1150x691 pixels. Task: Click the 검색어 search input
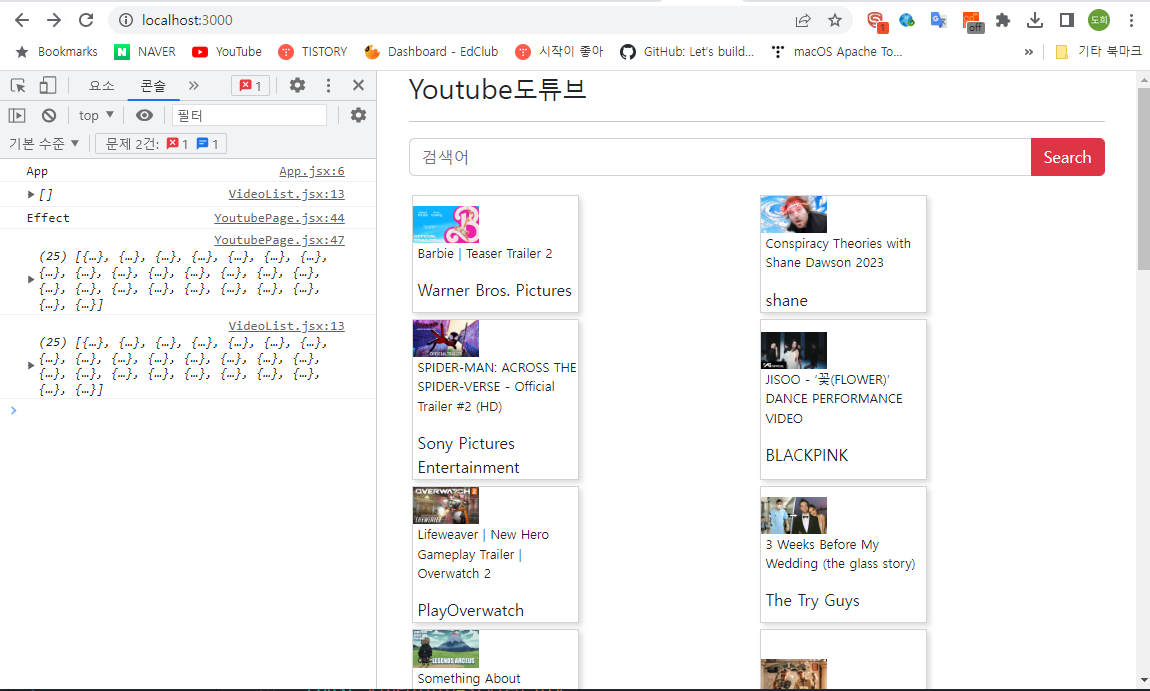point(720,157)
